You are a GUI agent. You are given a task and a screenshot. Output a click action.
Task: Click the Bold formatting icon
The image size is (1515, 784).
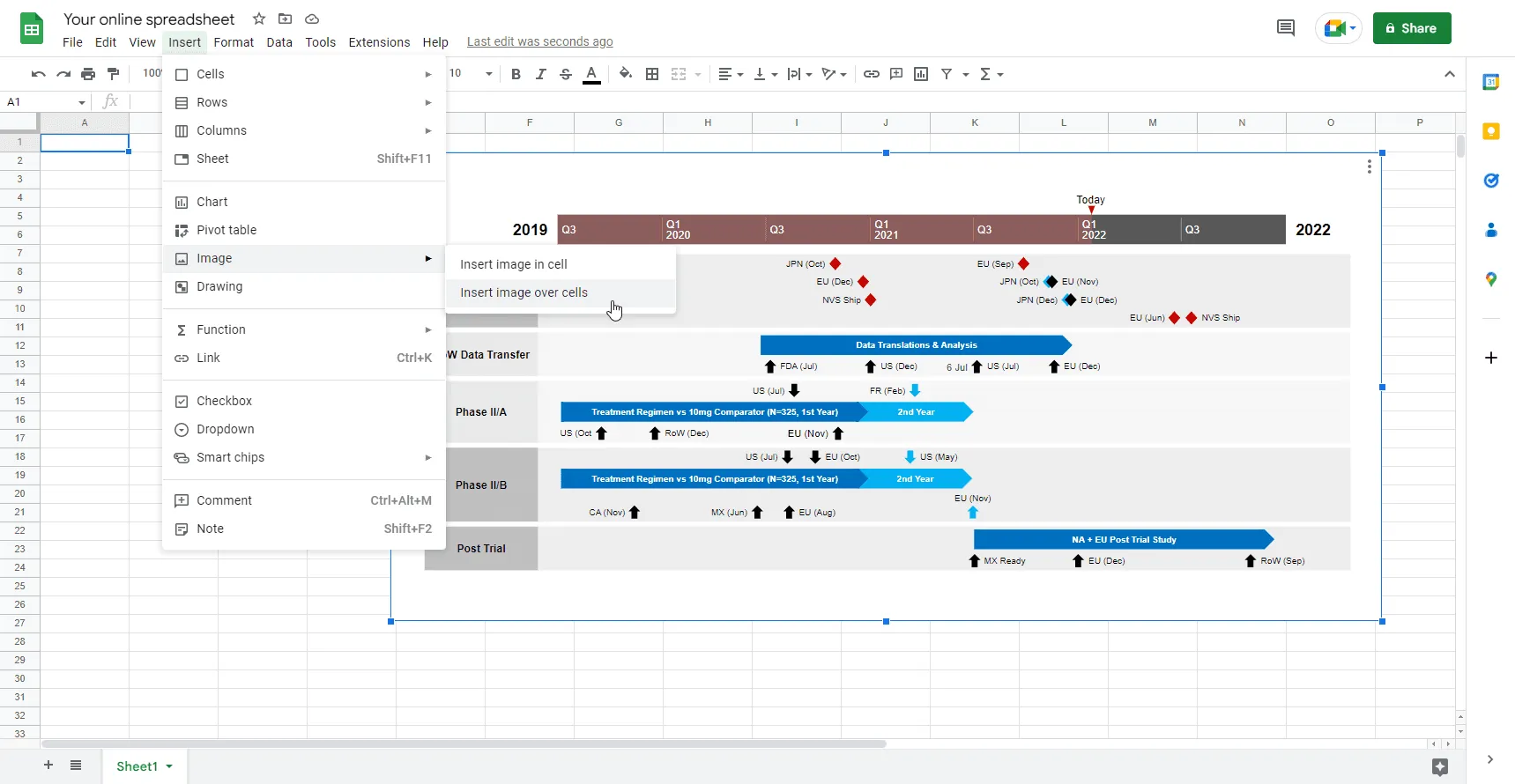516,74
